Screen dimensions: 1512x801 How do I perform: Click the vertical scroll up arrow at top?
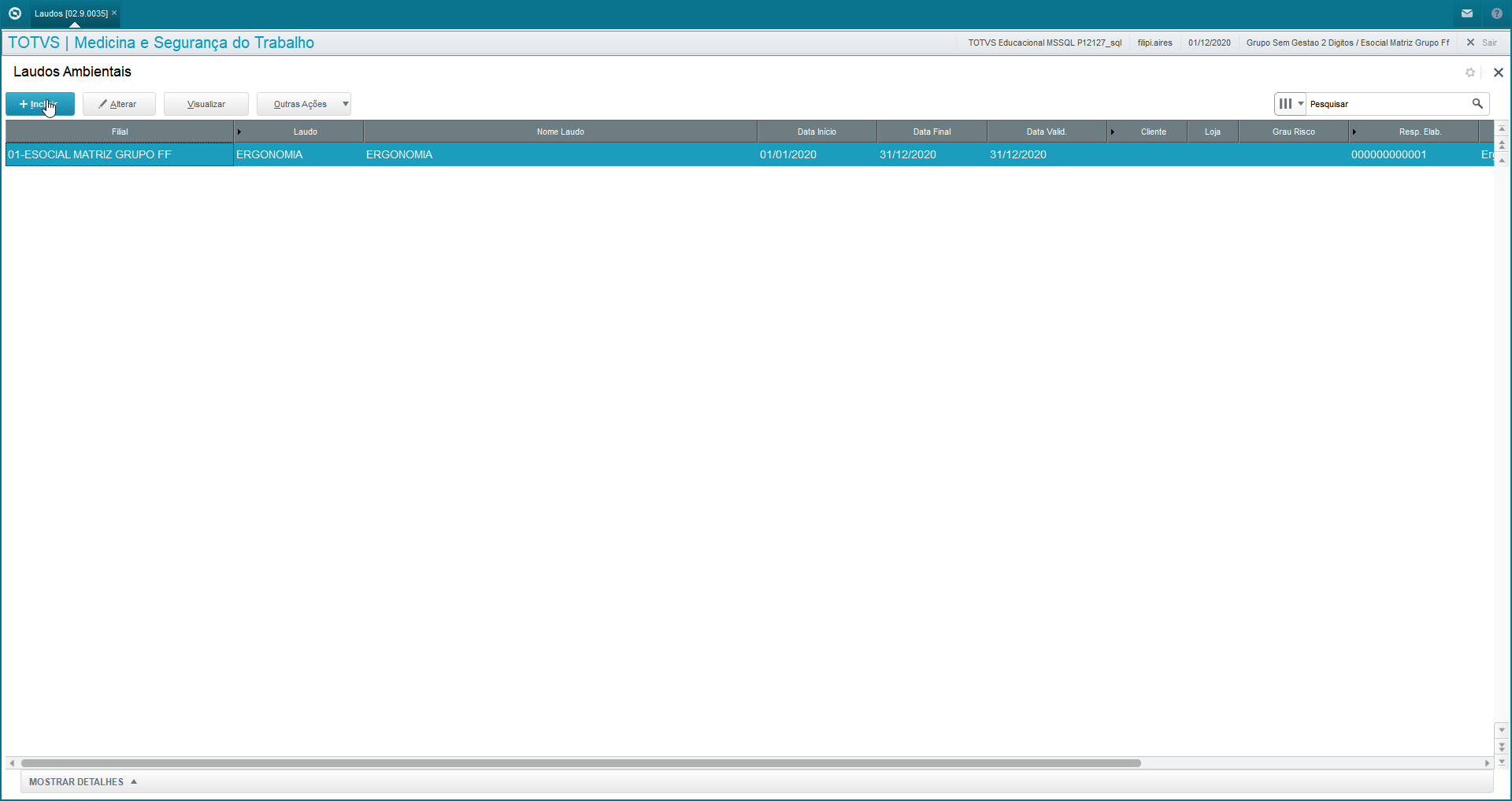pyautogui.click(x=1502, y=128)
